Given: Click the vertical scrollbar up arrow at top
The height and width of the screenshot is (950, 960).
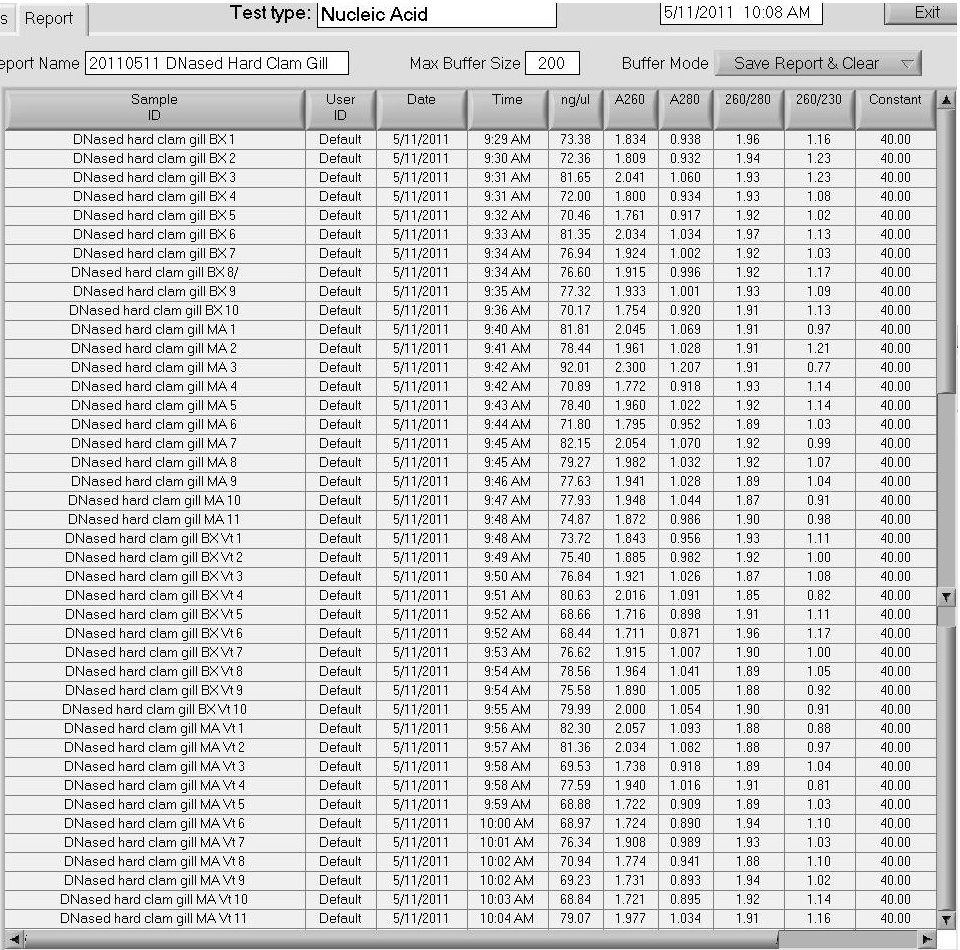Looking at the screenshot, I should coord(946,100).
